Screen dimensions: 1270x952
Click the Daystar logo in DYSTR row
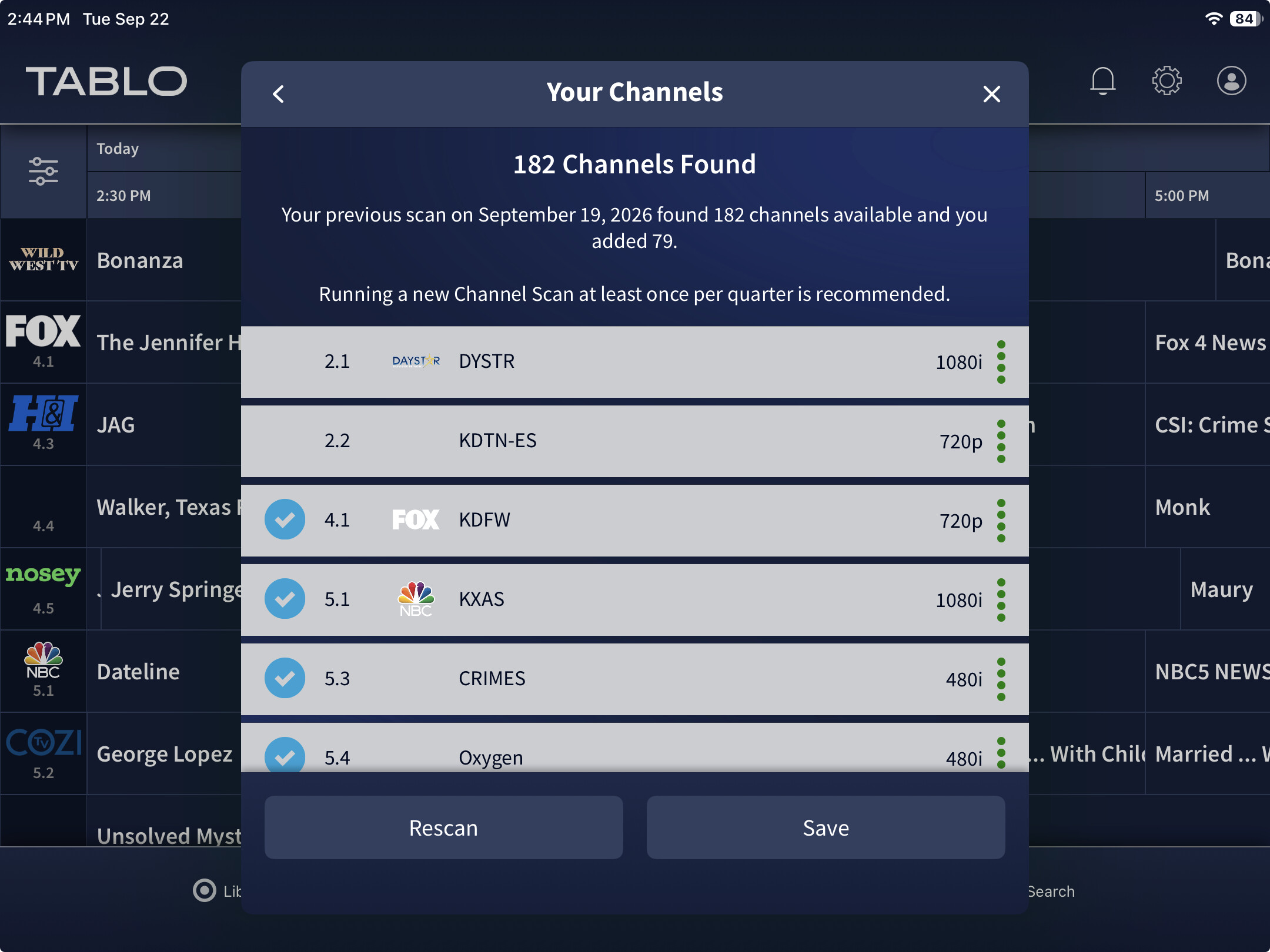[416, 361]
